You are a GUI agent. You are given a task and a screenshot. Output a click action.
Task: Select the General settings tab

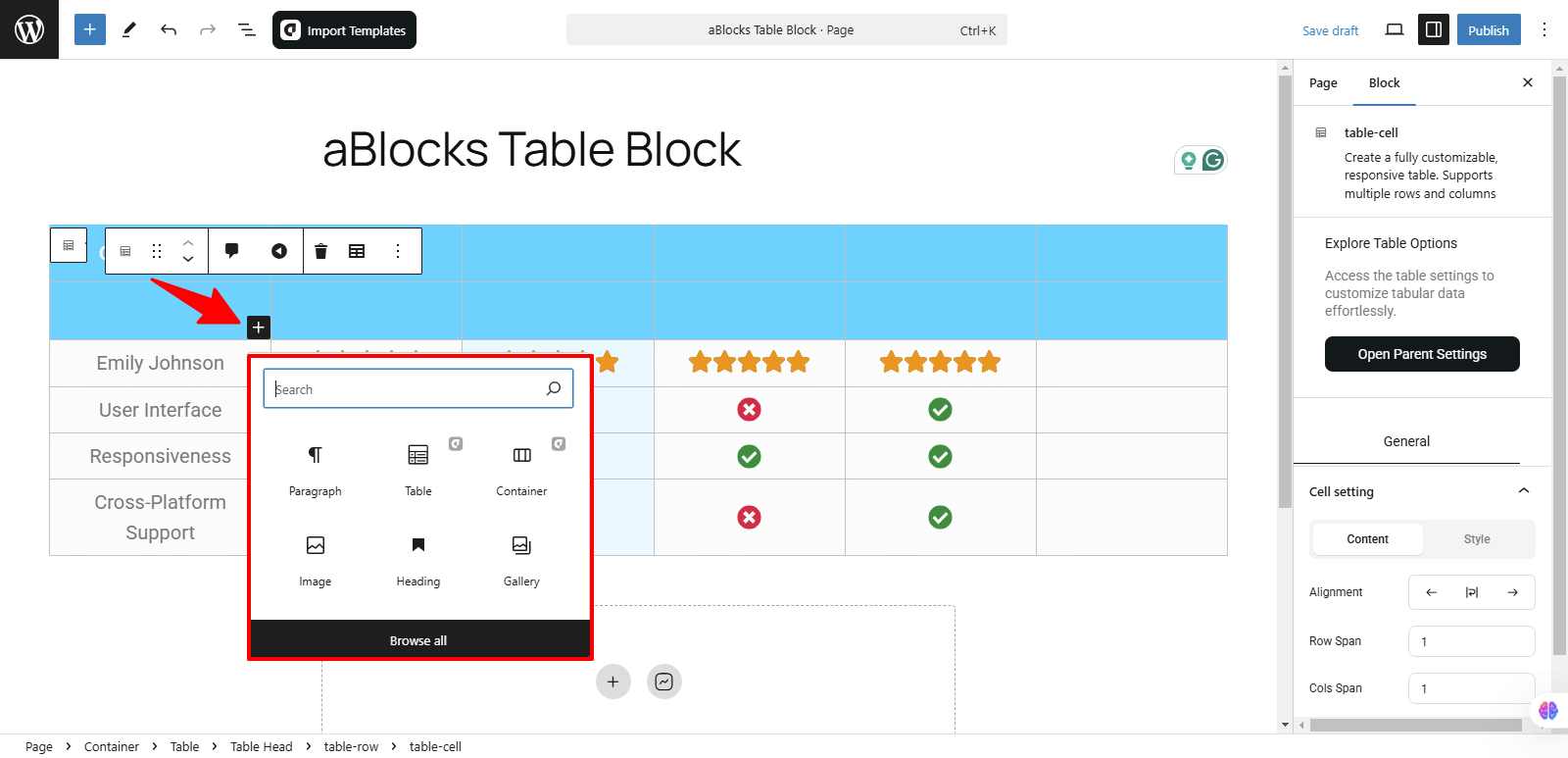1406,441
